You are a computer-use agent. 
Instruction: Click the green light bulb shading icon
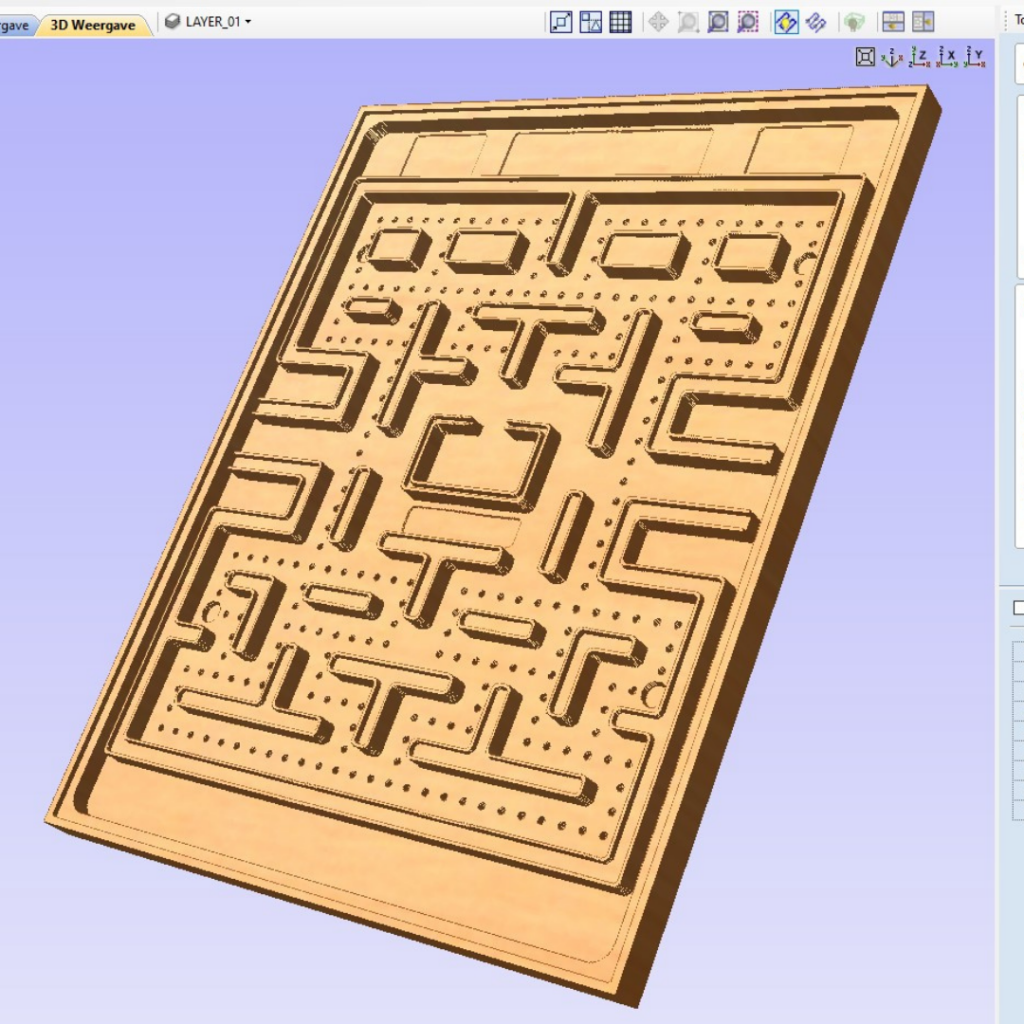click(x=853, y=22)
